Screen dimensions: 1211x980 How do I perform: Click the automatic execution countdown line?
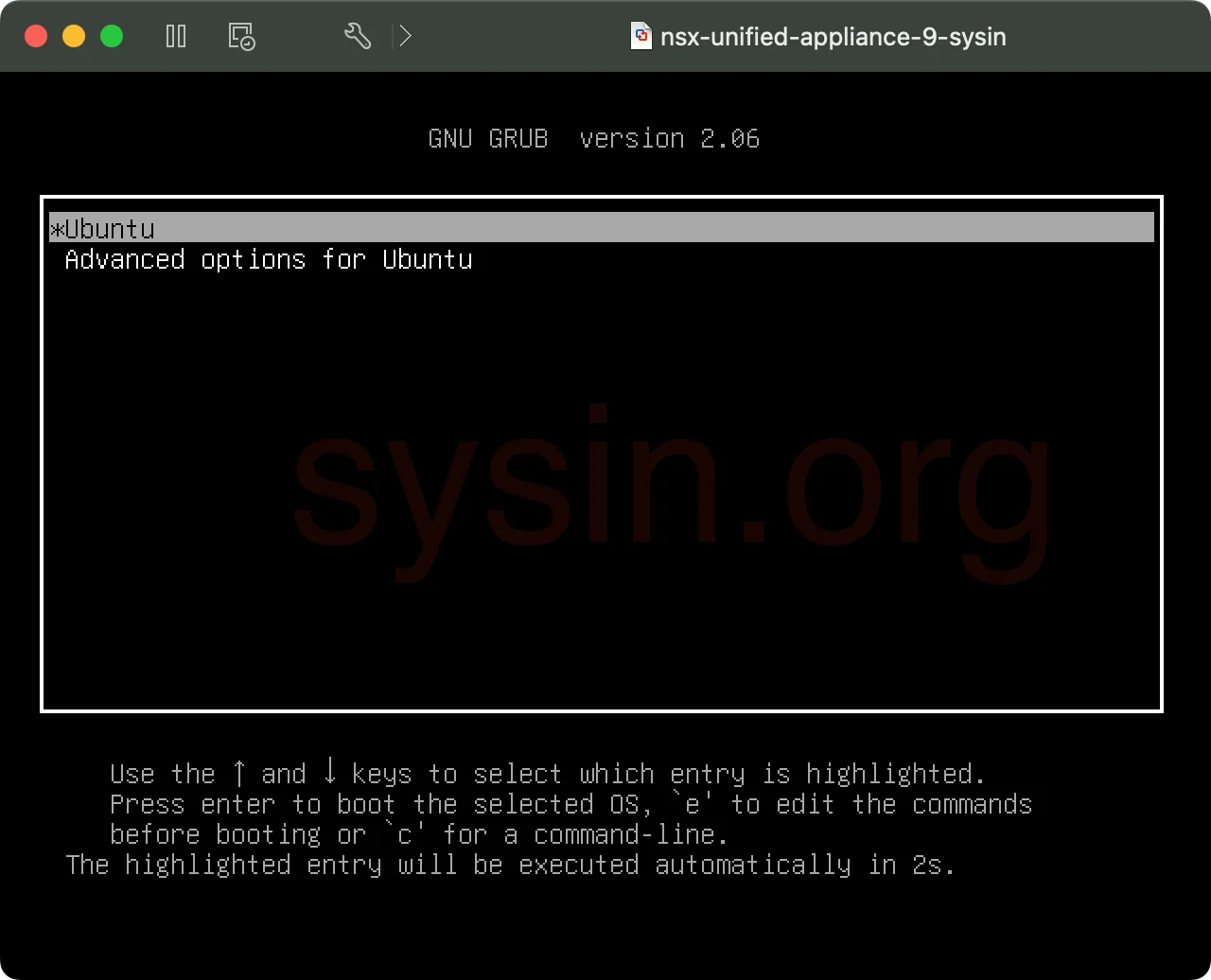(510, 865)
